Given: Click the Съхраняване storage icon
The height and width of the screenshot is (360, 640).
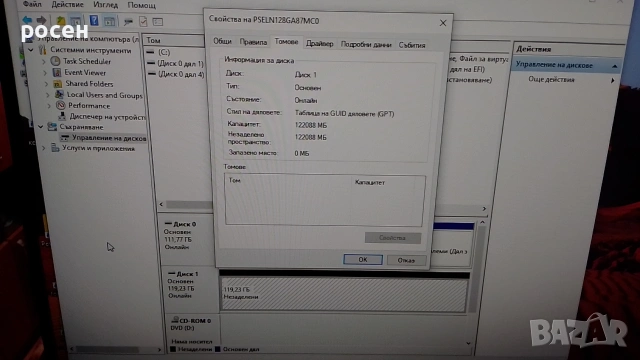Looking at the screenshot, I should [52, 127].
